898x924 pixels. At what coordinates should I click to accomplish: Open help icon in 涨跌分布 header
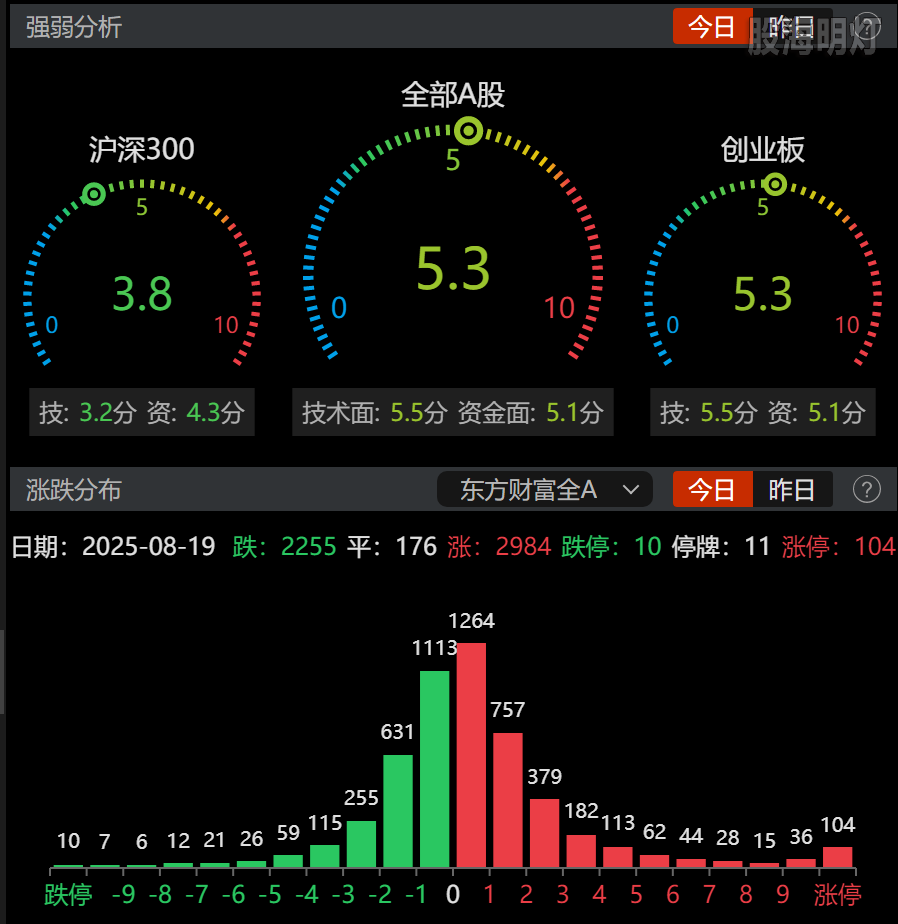[x=866, y=489]
